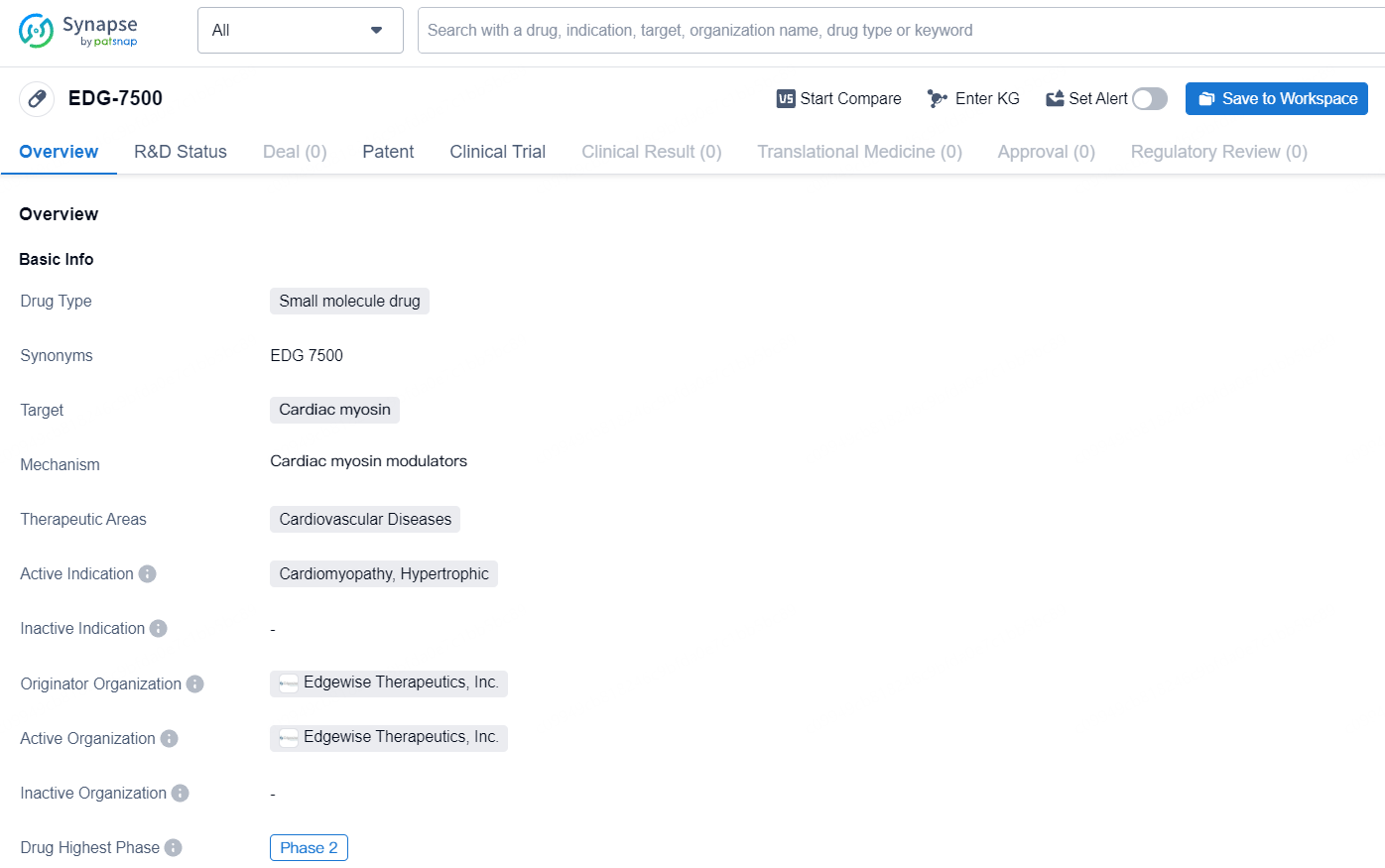Click info icon beside Inactive Organization
Image resolution: width=1385 pixels, height=868 pixels.
(x=181, y=793)
